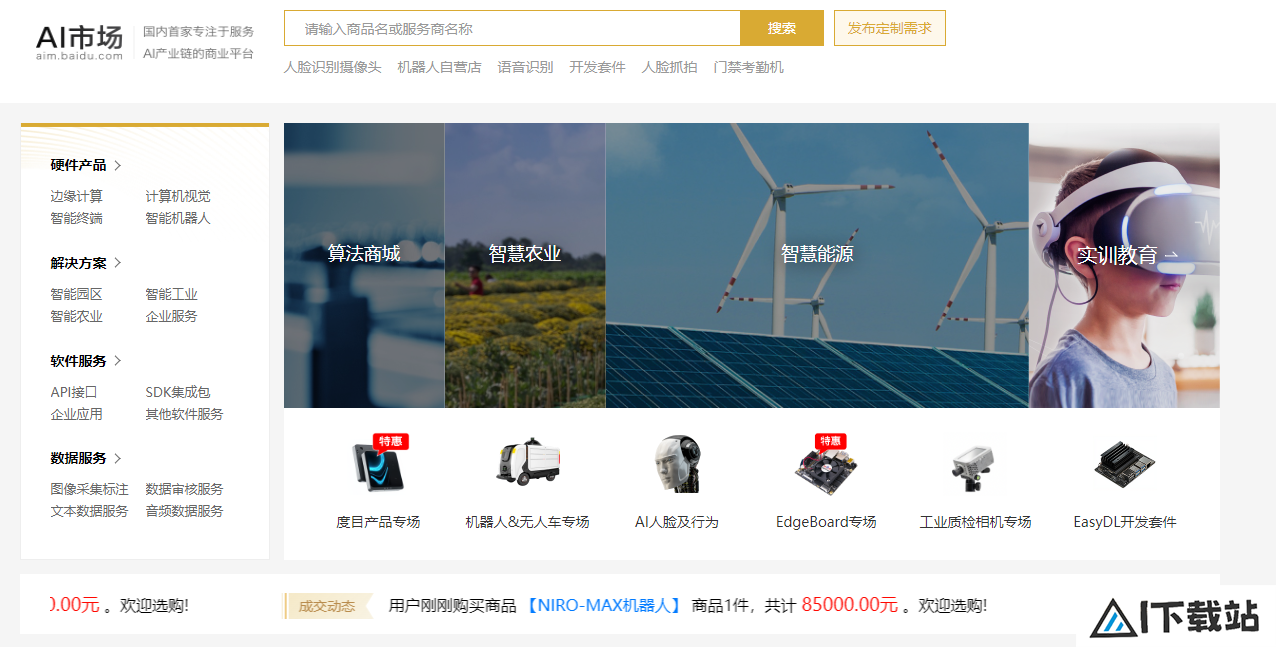Select the 机器人自营店 hot keyword

pos(439,67)
